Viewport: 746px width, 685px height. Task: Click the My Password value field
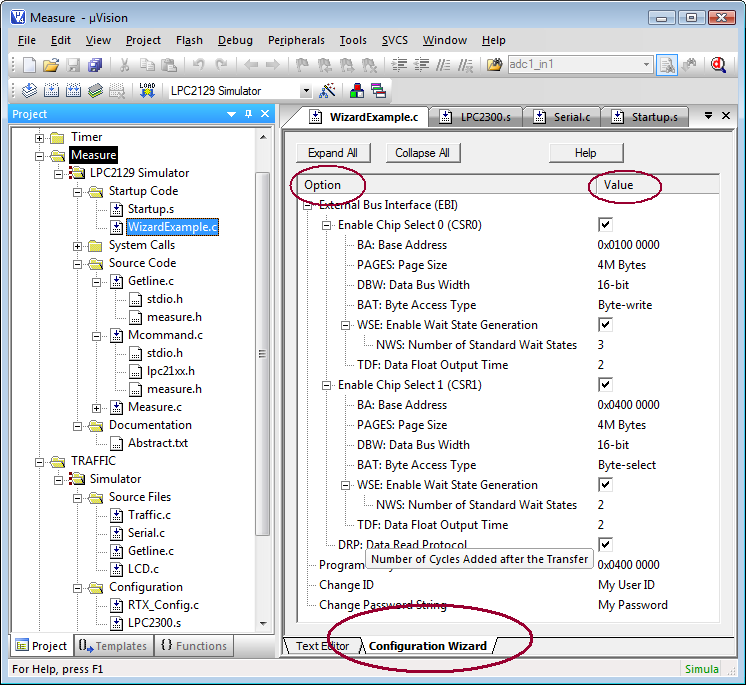(x=633, y=605)
